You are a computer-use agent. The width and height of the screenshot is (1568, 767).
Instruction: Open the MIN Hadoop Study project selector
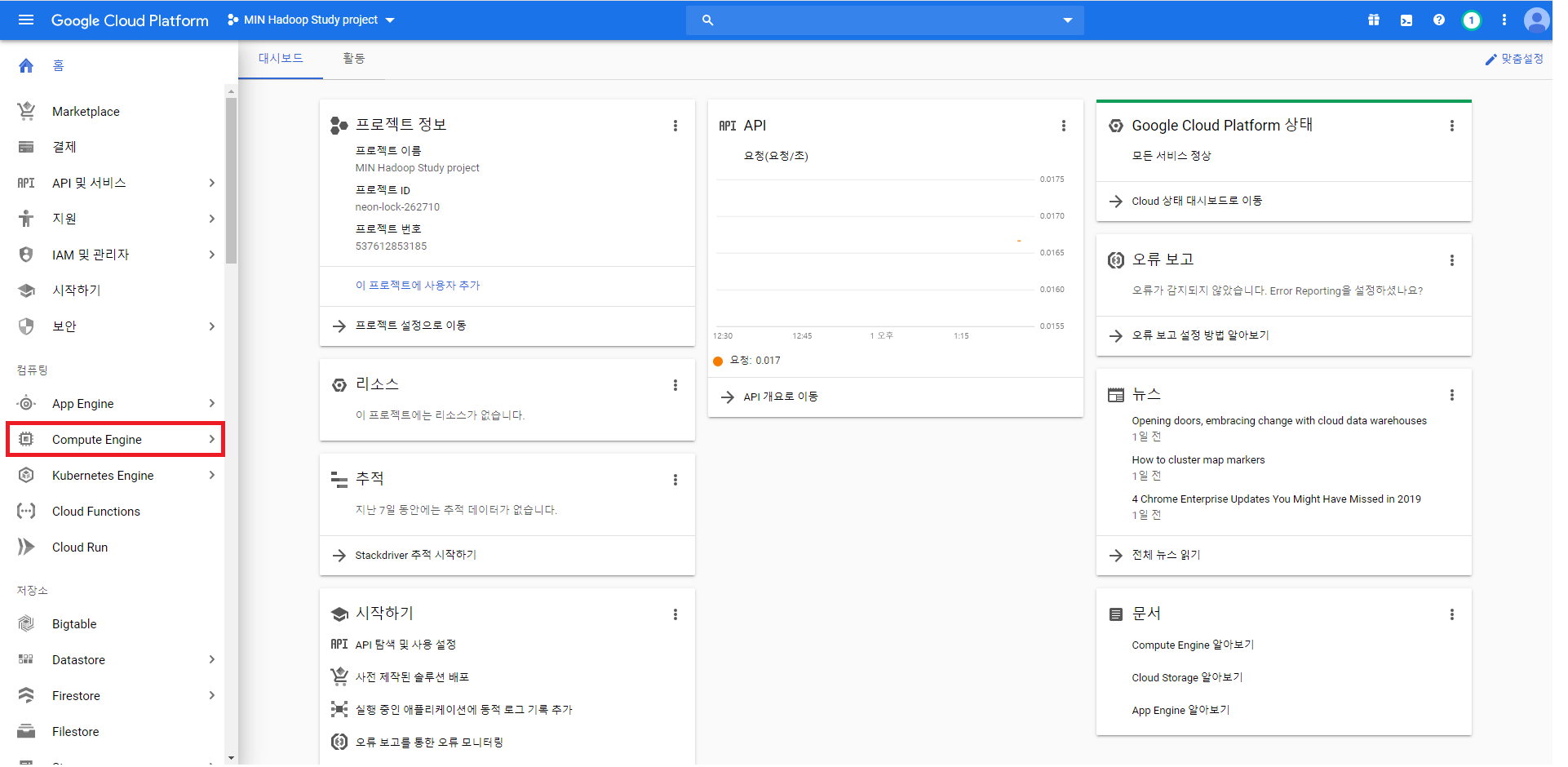(x=311, y=20)
